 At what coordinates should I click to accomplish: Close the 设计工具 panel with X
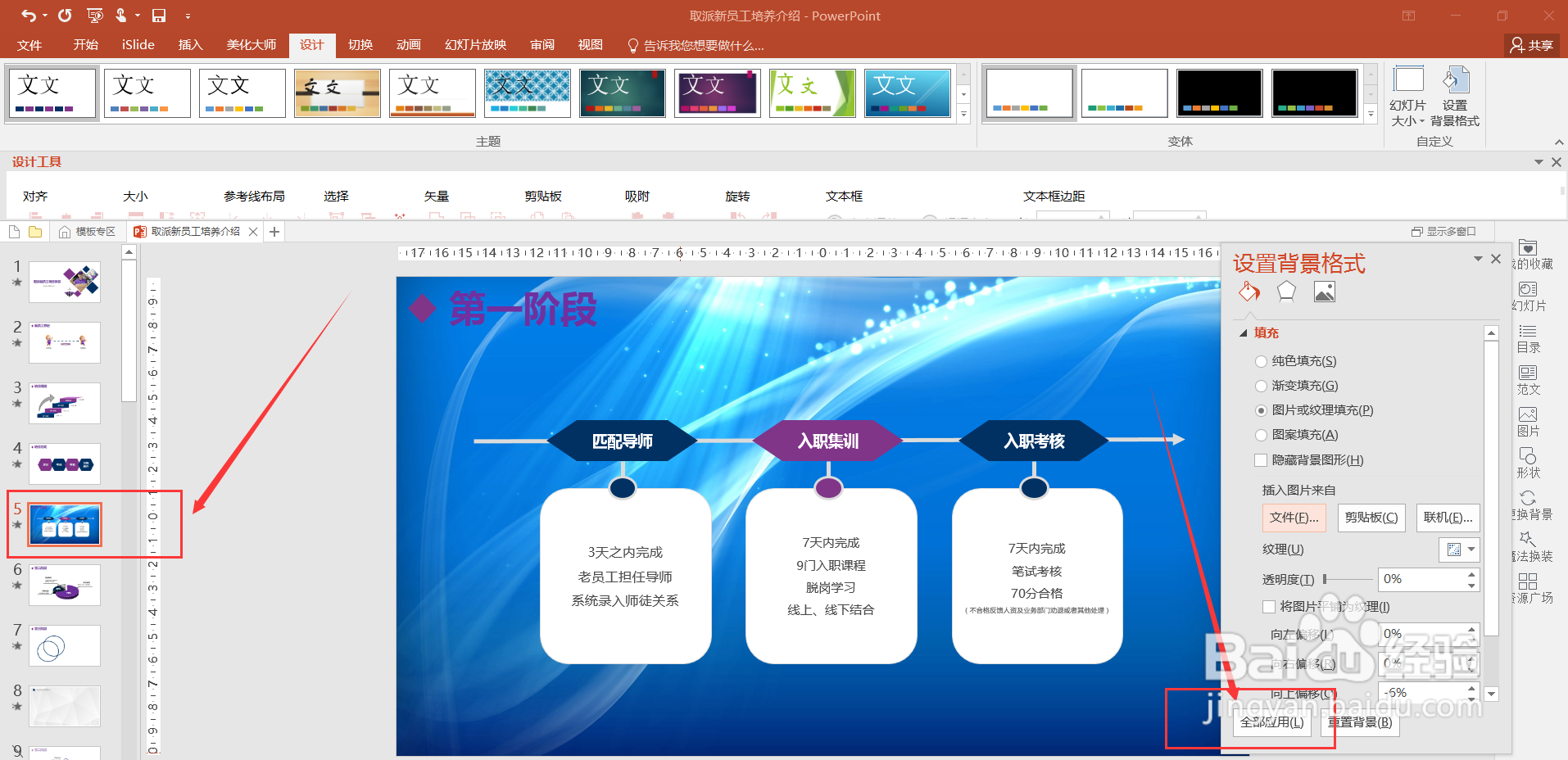click(1556, 162)
